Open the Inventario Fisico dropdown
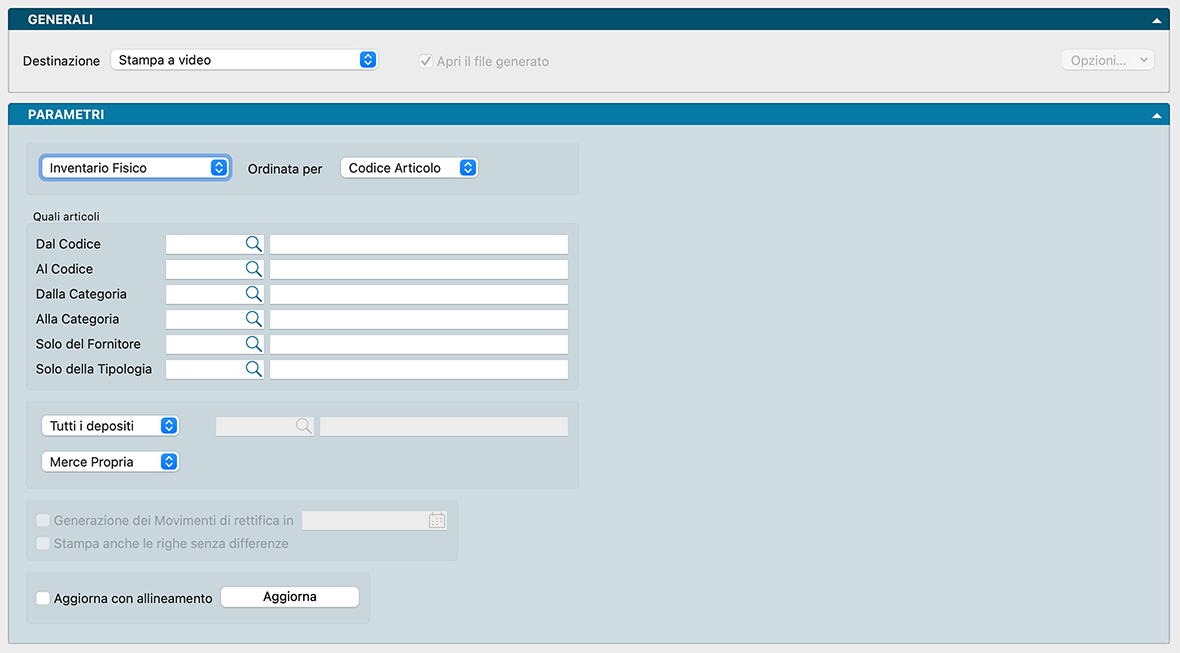This screenshot has height=653, width=1180. (135, 168)
